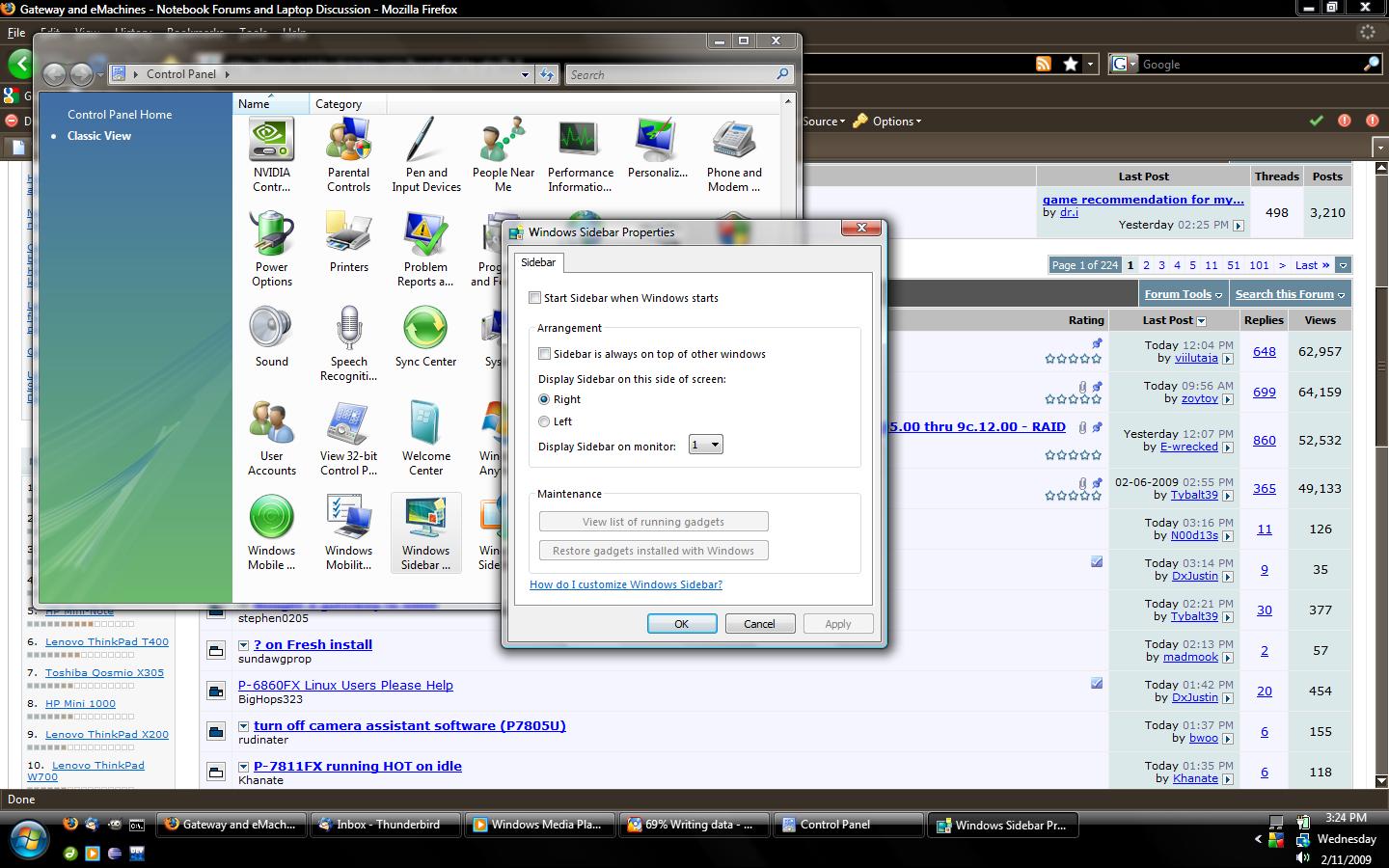Open Problem Reports icon
1389x868 pixels.
425,250
